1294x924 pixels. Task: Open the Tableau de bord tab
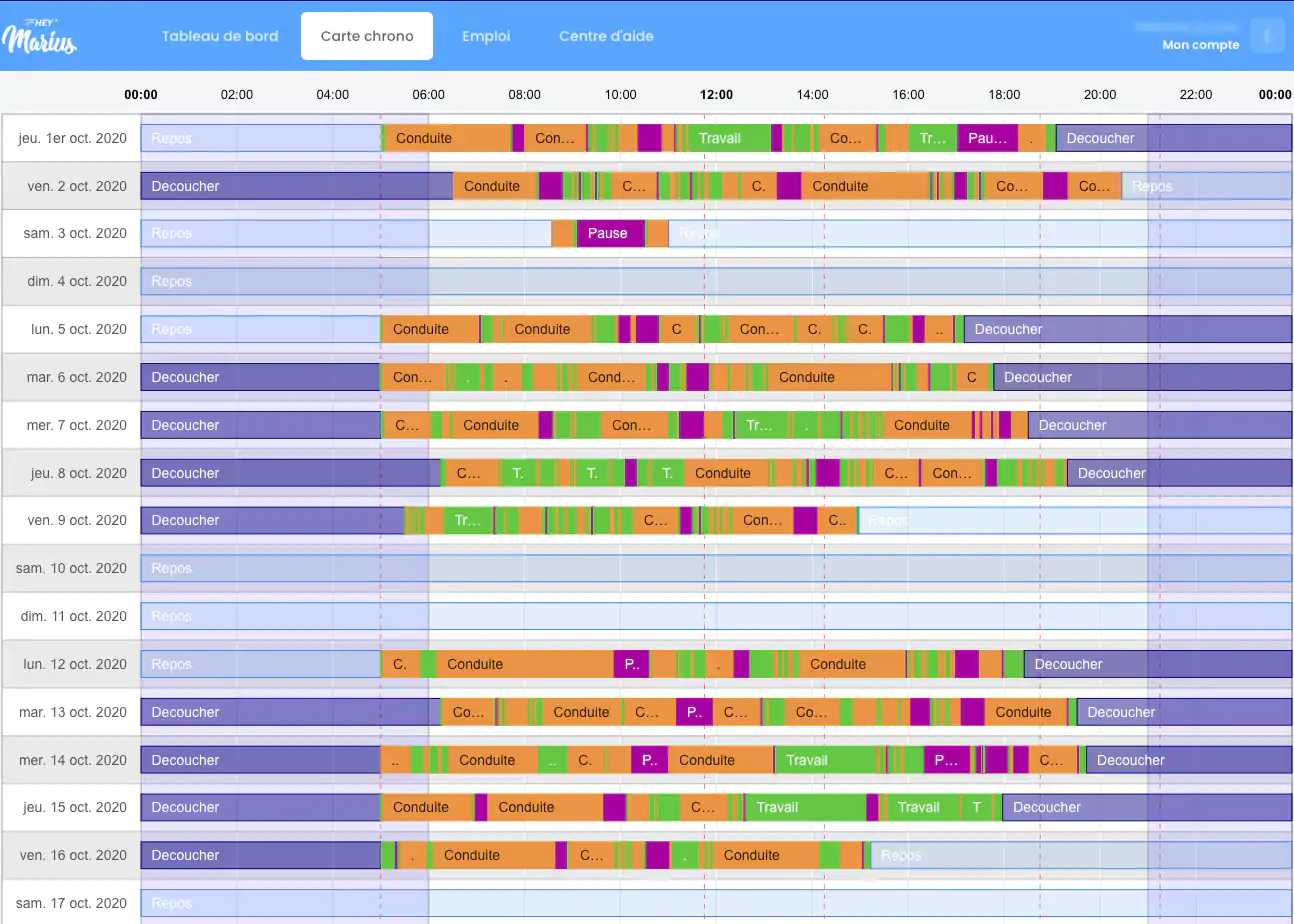[220, 36]
